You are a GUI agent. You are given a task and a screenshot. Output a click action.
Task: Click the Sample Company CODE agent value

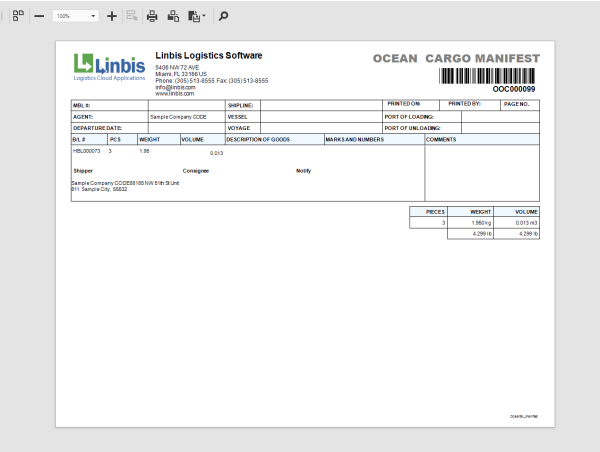coord(178,117)
